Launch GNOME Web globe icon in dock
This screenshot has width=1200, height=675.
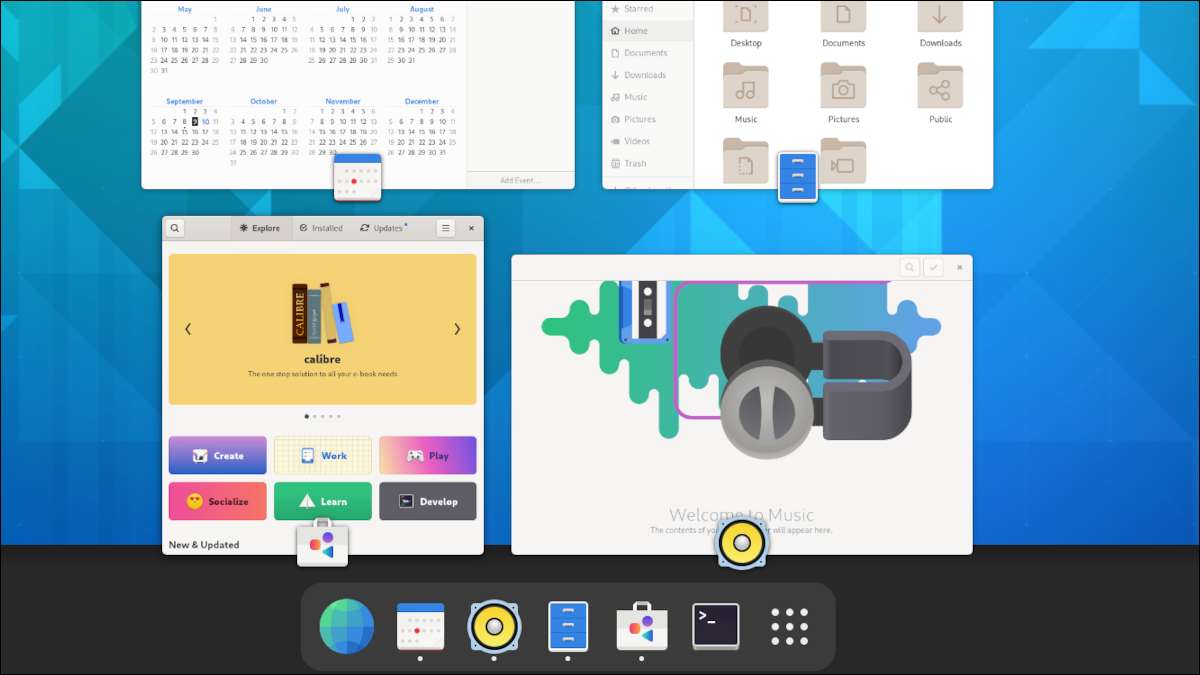(347, 626)
